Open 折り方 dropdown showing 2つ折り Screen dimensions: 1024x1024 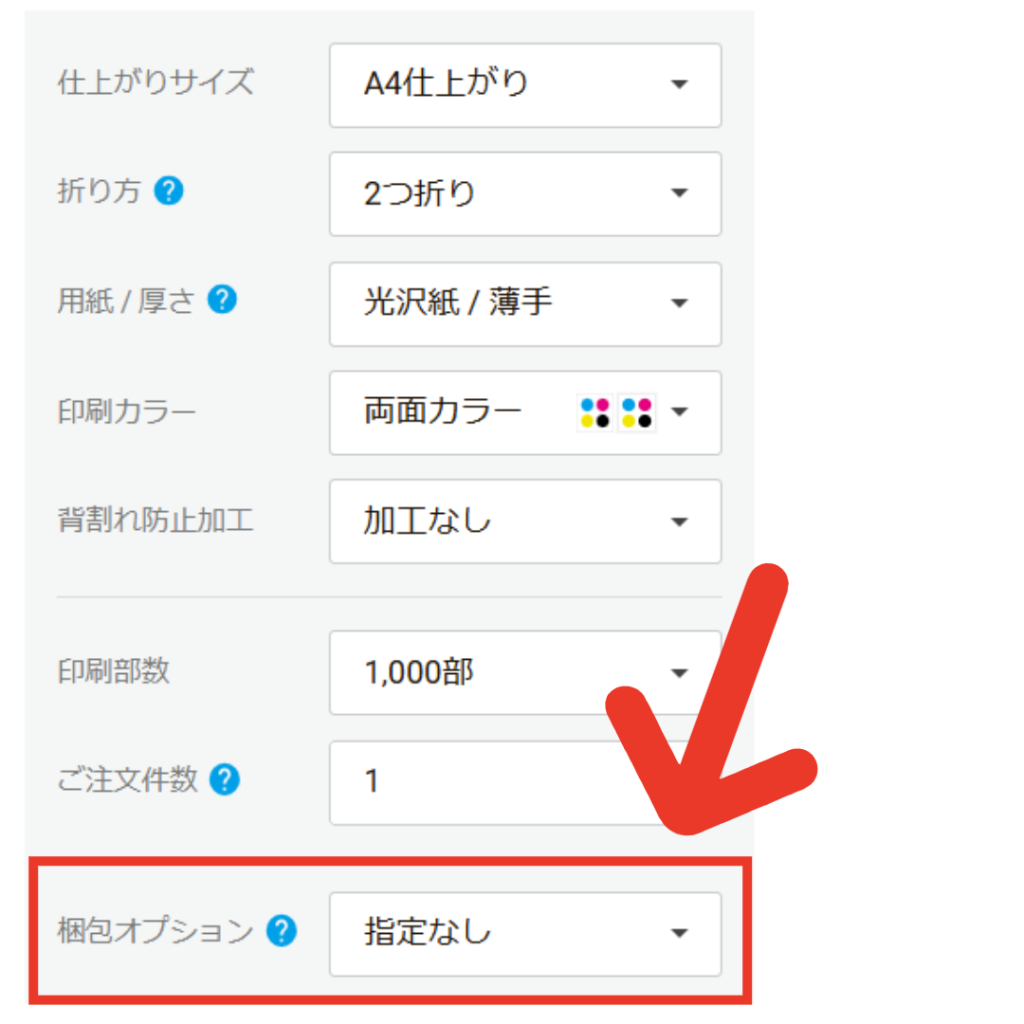(524, 194)
